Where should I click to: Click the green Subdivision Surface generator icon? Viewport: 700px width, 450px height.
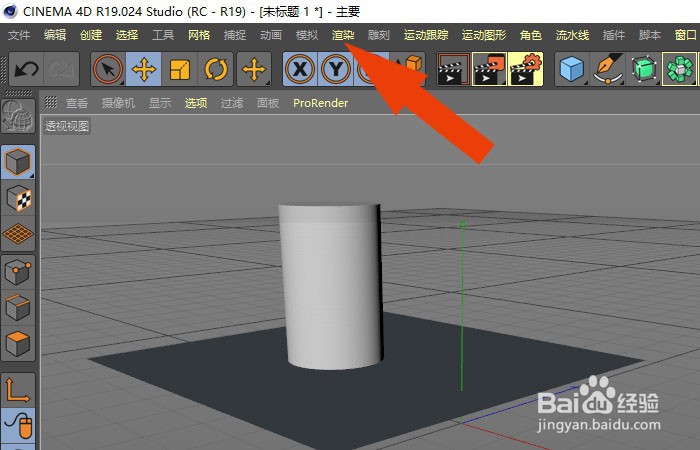pos(644,69)
